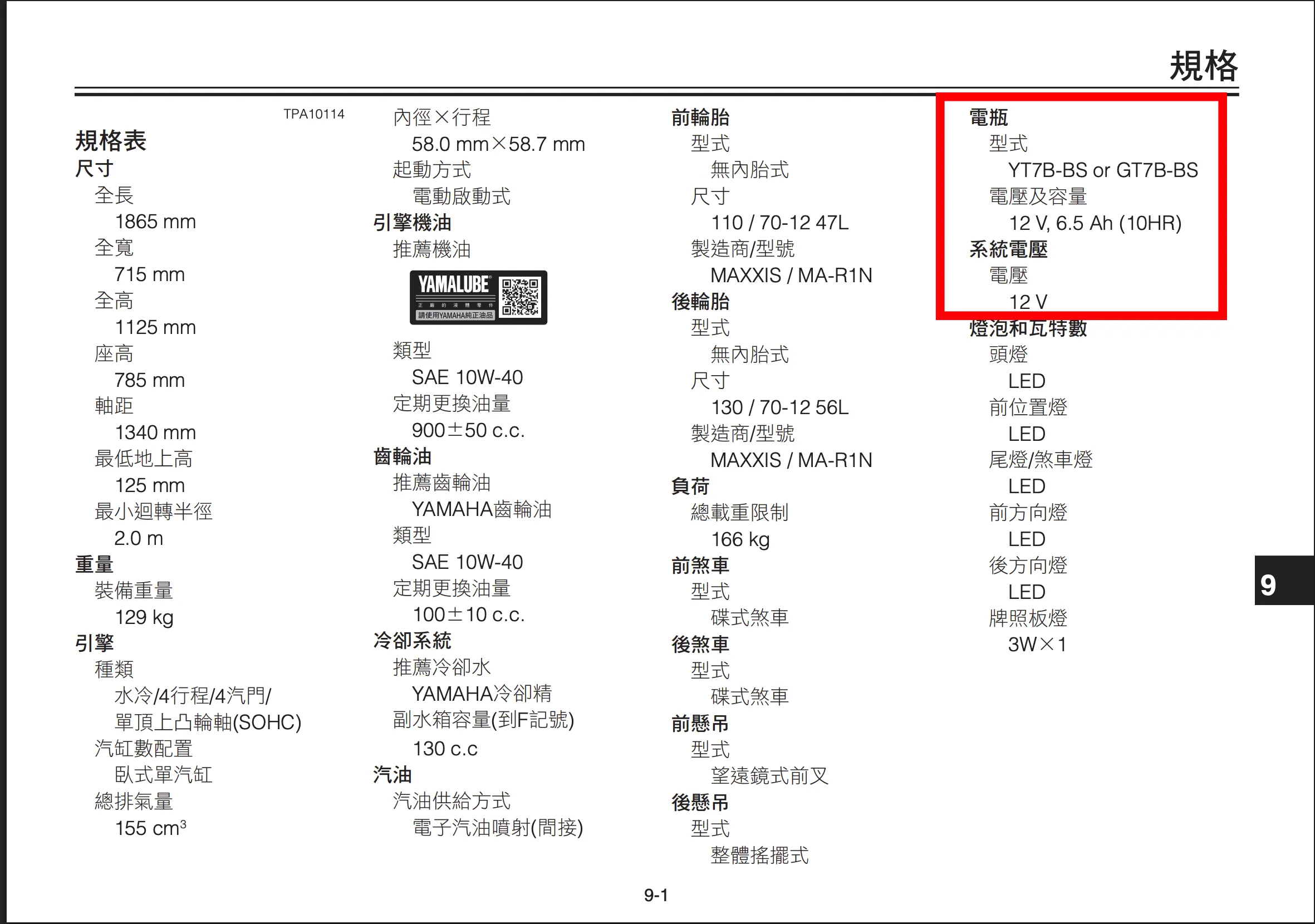Click the 155 cm³ displacement value
Screen dimensions: 1315x924
pos(151,828)
